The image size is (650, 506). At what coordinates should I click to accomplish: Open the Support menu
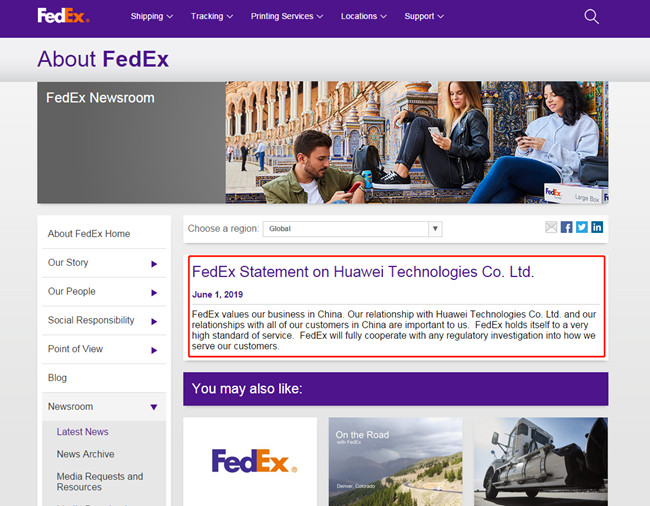point(424,16)
